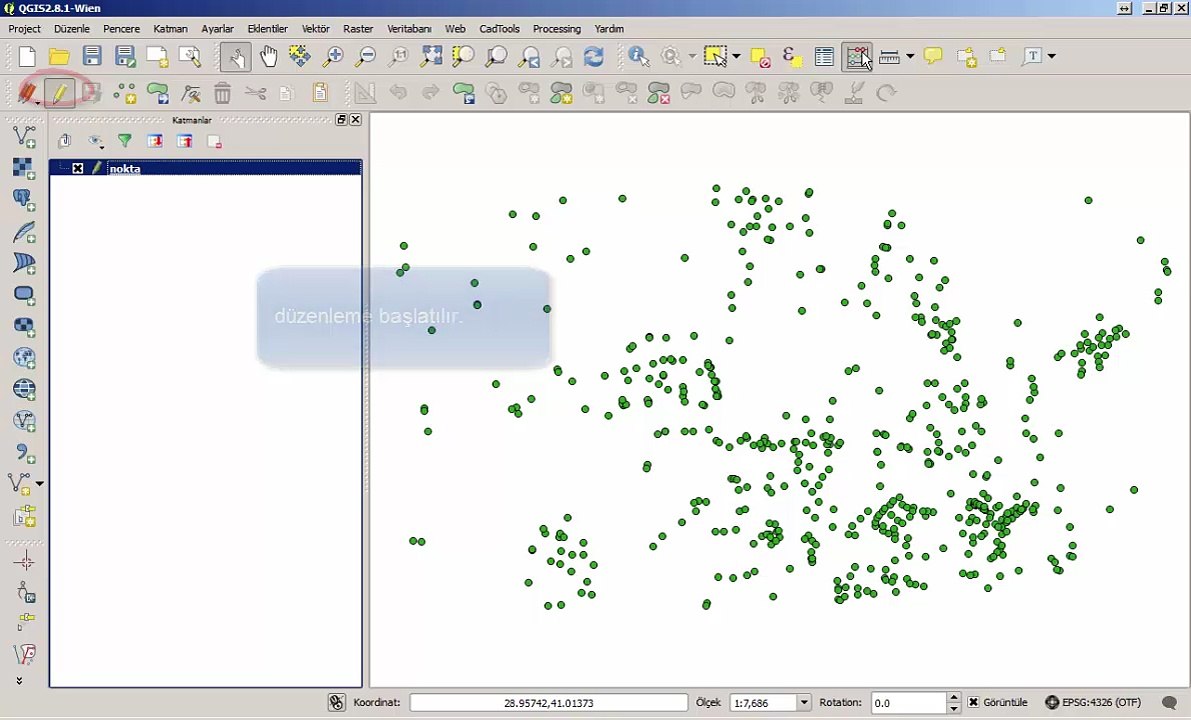Select the Zoom In magnifier tool

[x=333, y=56]
